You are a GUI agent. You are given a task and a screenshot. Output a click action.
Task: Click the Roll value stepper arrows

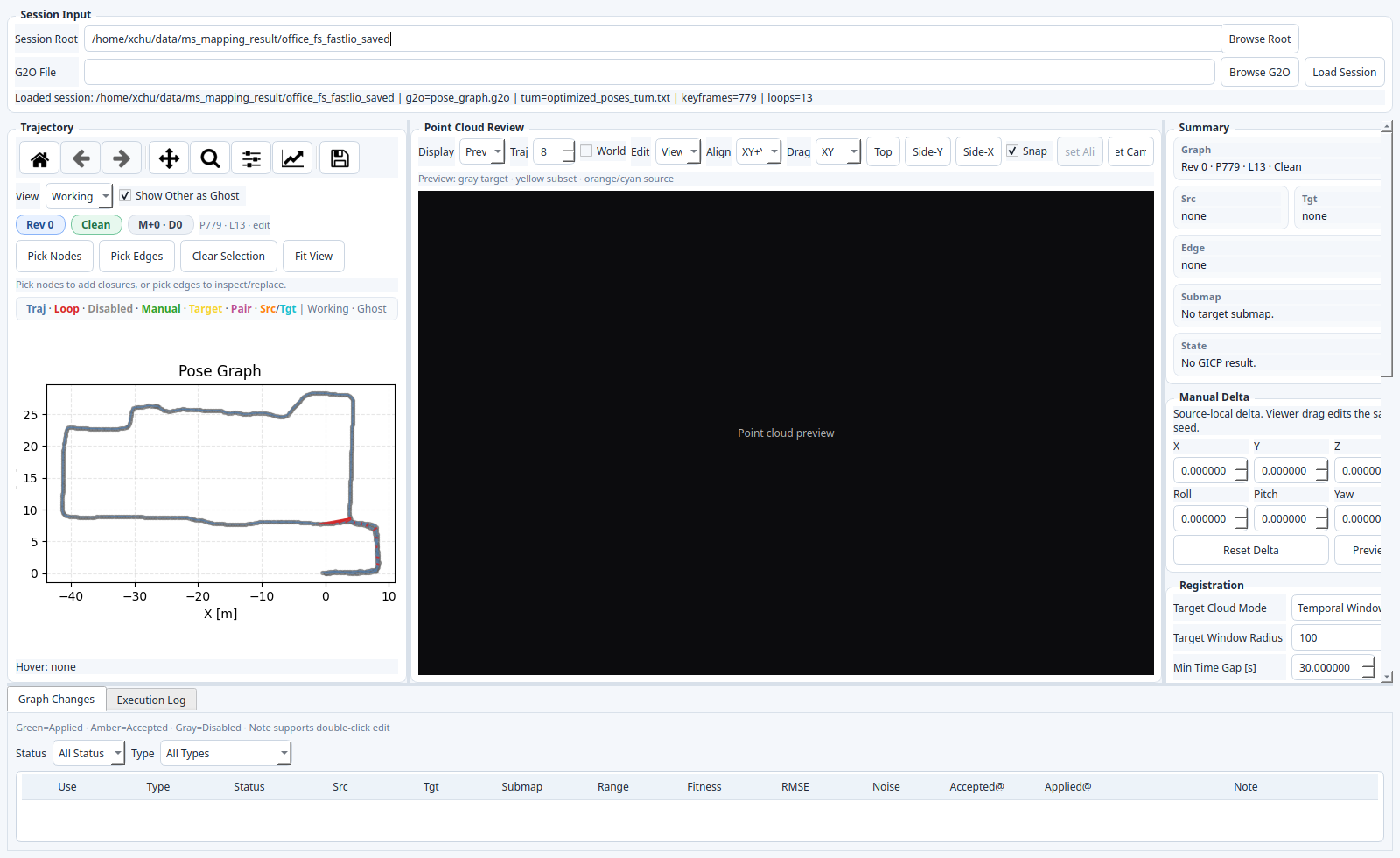tap(1242, 519)
